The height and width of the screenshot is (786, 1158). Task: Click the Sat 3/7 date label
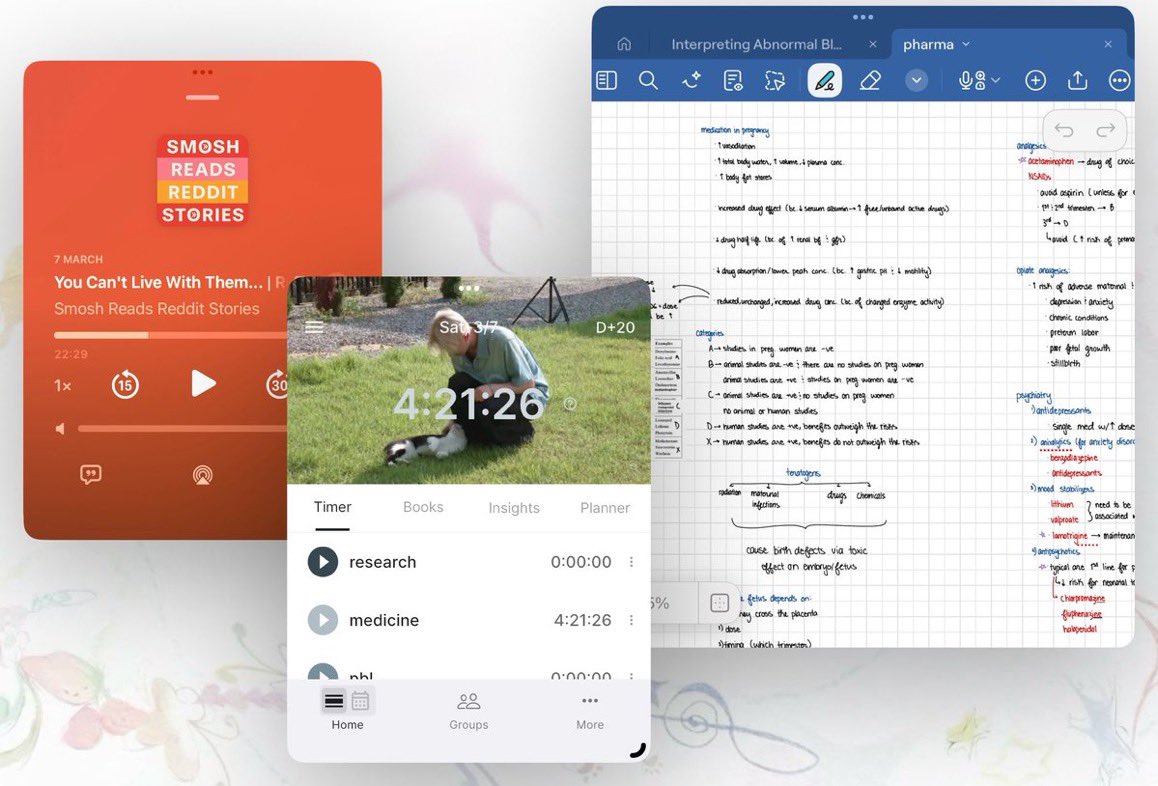tap(467, 327)
